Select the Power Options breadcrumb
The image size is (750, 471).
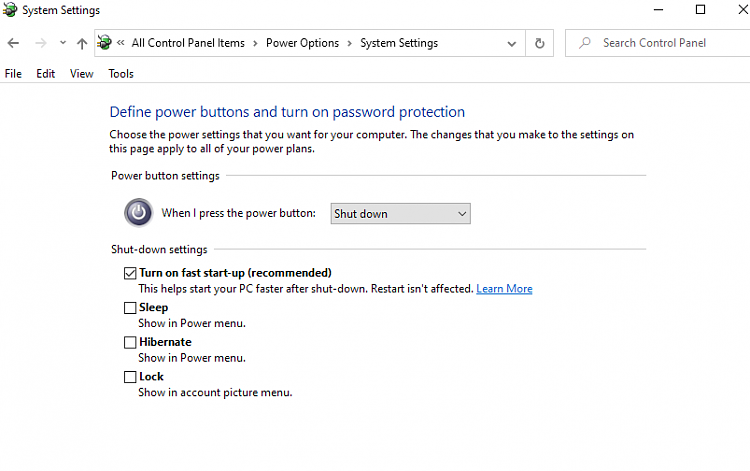click(x=302, y=43)
